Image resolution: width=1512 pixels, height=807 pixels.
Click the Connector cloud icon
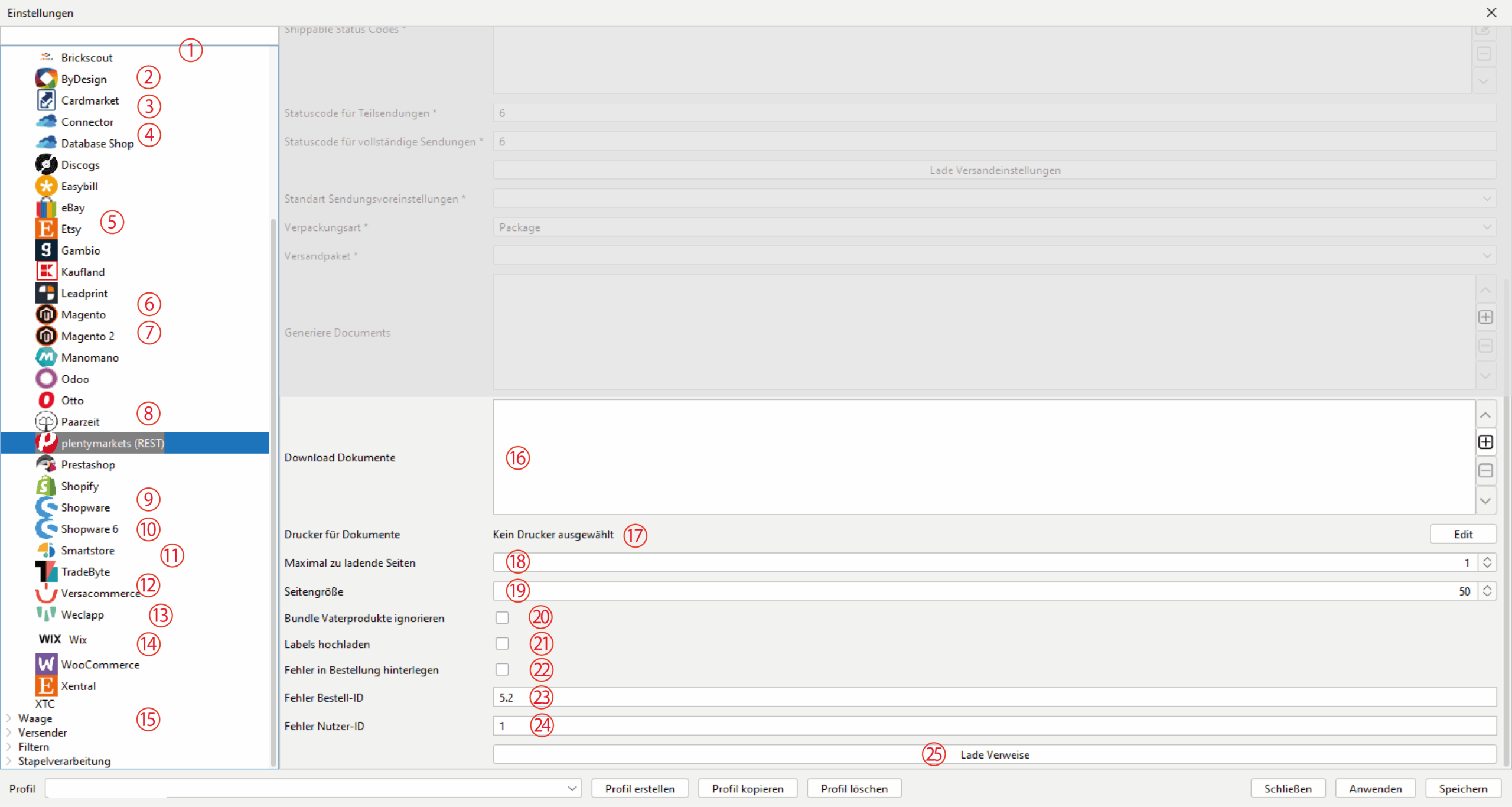click(x=46, y=122)
